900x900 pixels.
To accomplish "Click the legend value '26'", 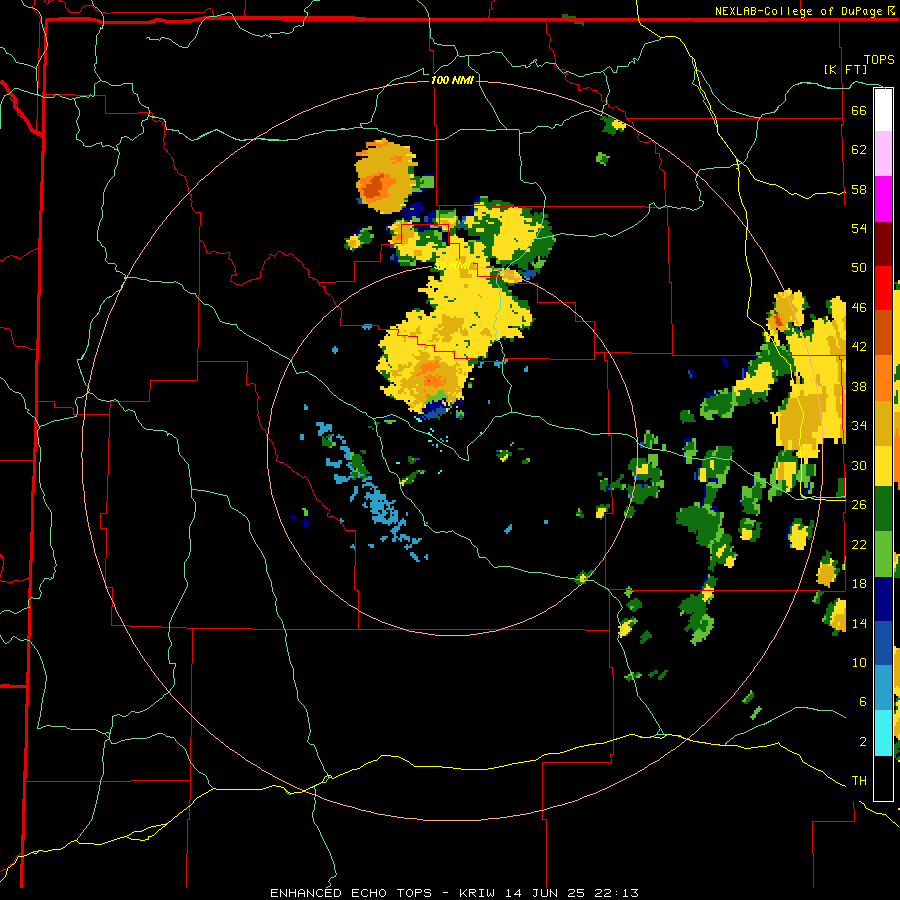I will point(859,505).
